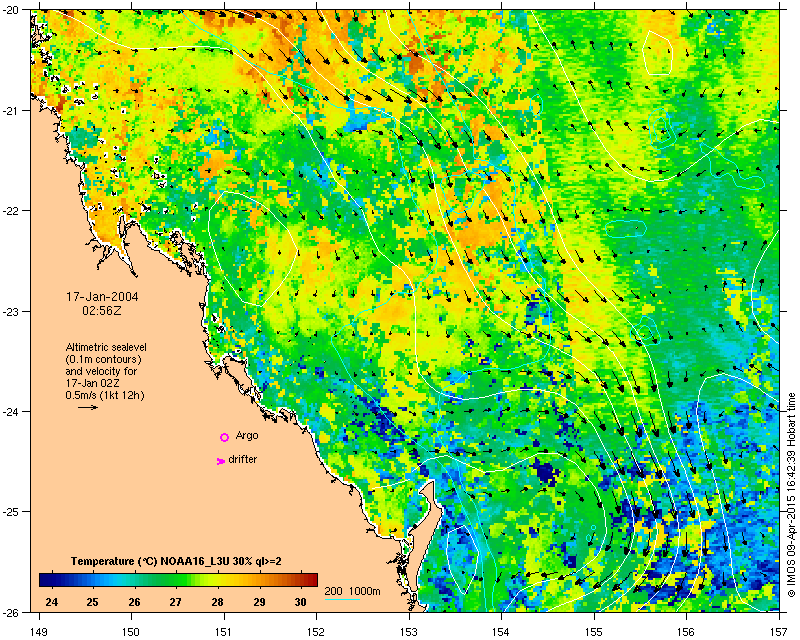The width and height of the screenshot is (800, 640).
Task: Click the '29' colorbar tick label
Action: click(x=259, y=602)
